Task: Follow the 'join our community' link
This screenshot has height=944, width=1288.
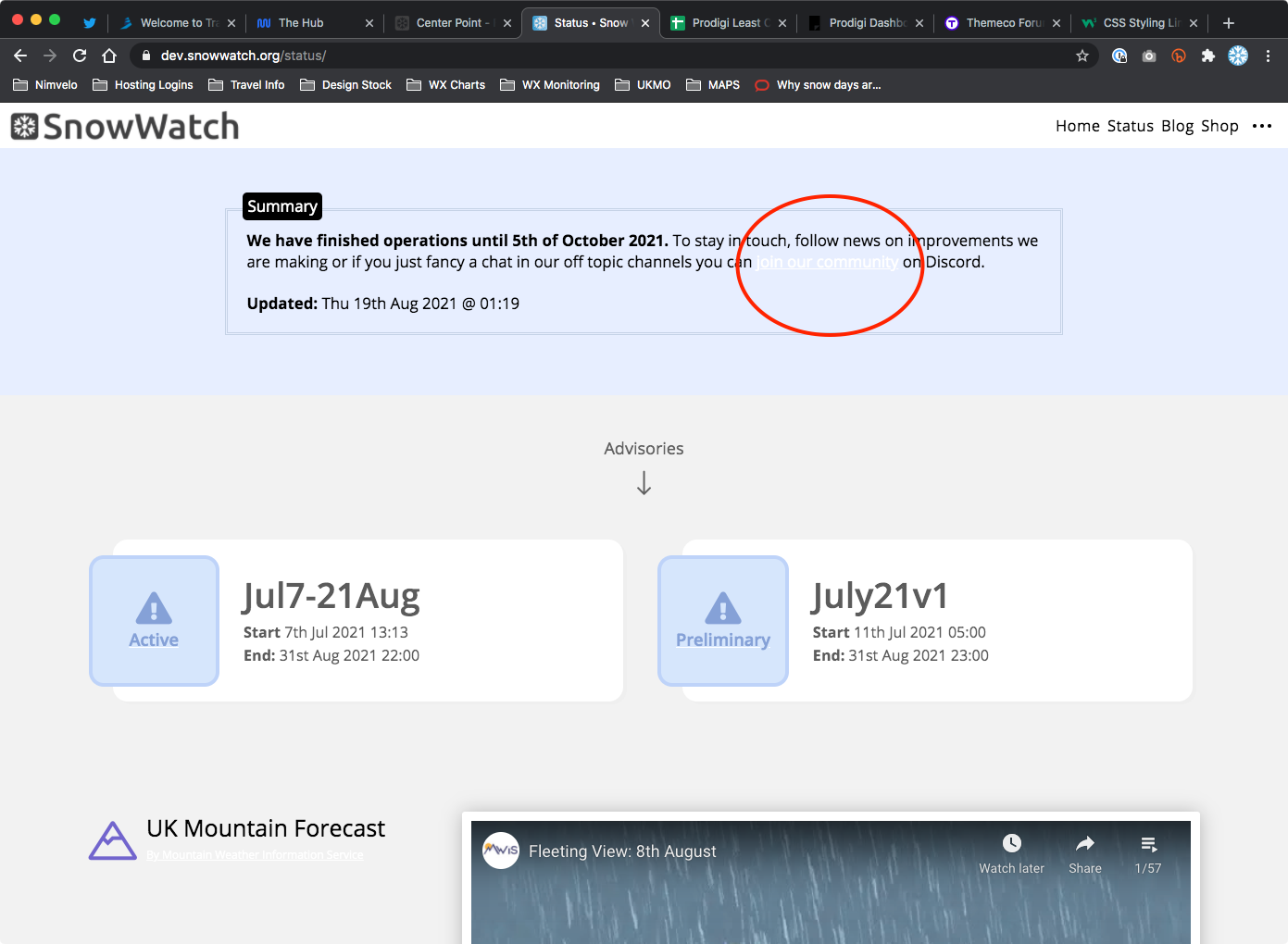Action: tap(826, 262)
